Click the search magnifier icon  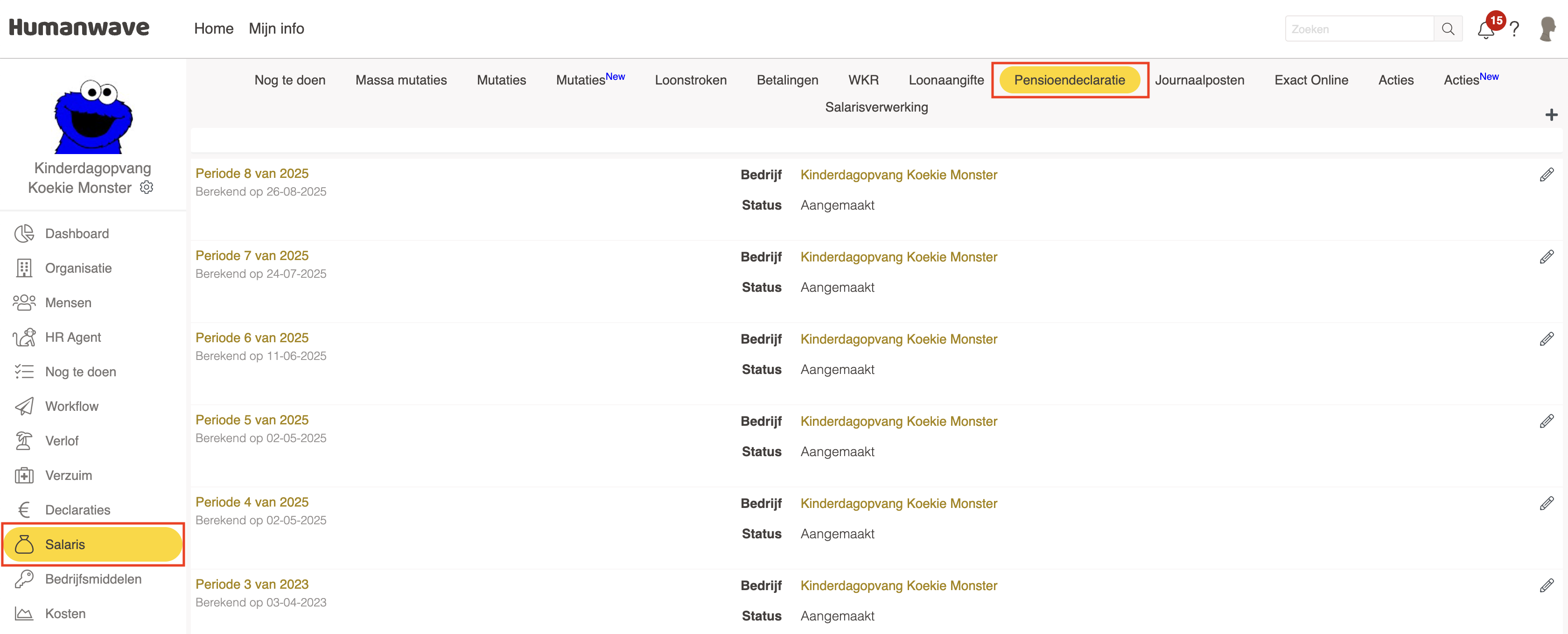[1448, 28]
